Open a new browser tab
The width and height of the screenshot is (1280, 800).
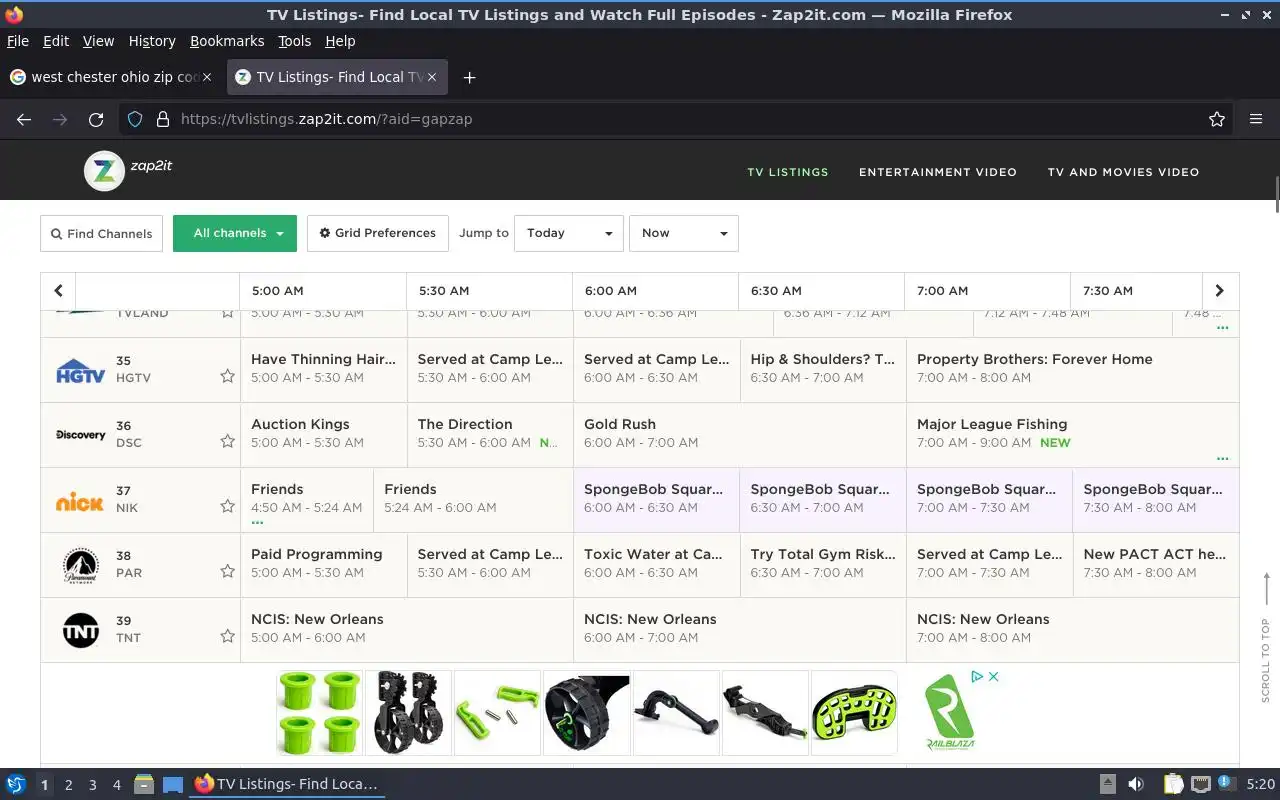(469, 77)
